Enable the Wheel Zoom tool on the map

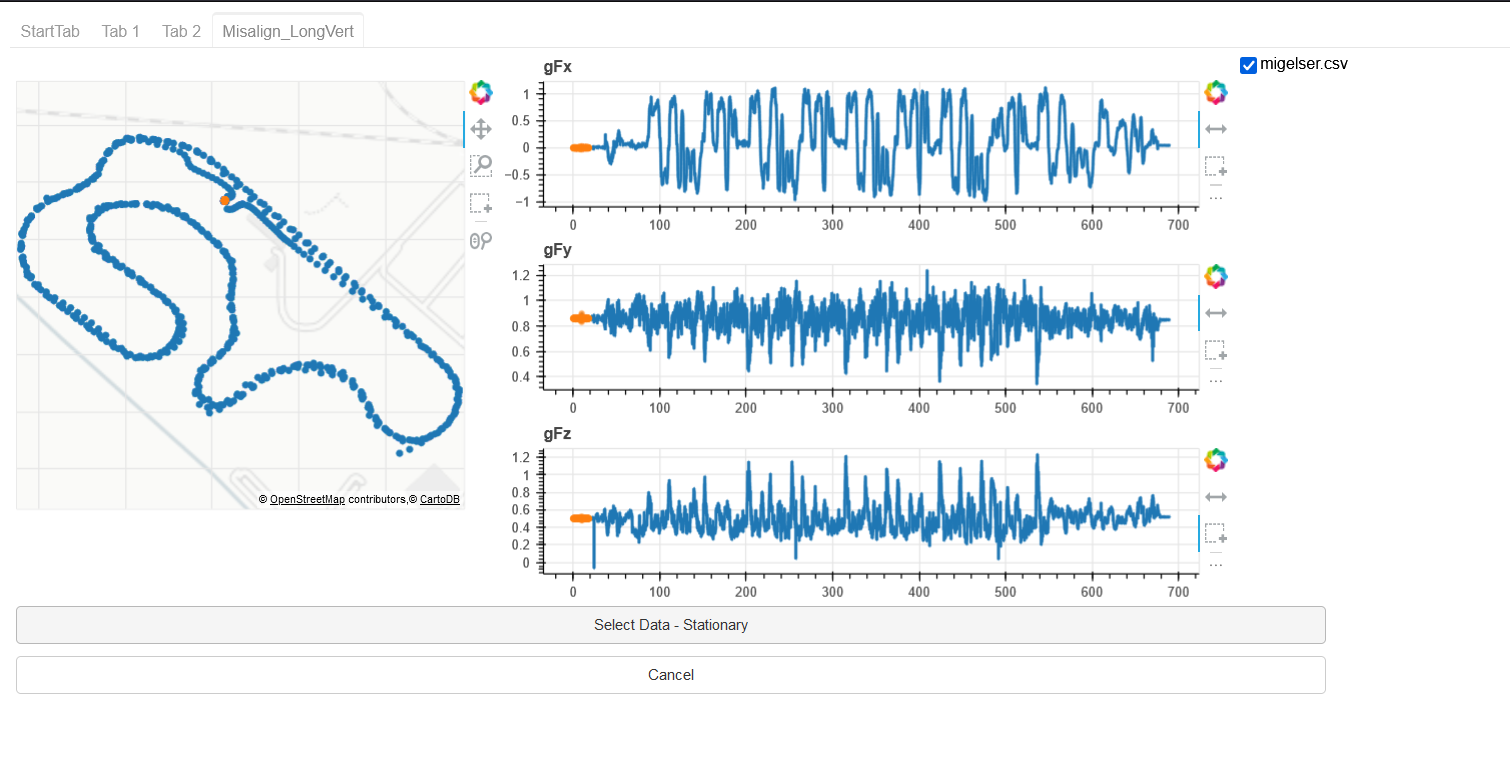click(x=481, y=240)
